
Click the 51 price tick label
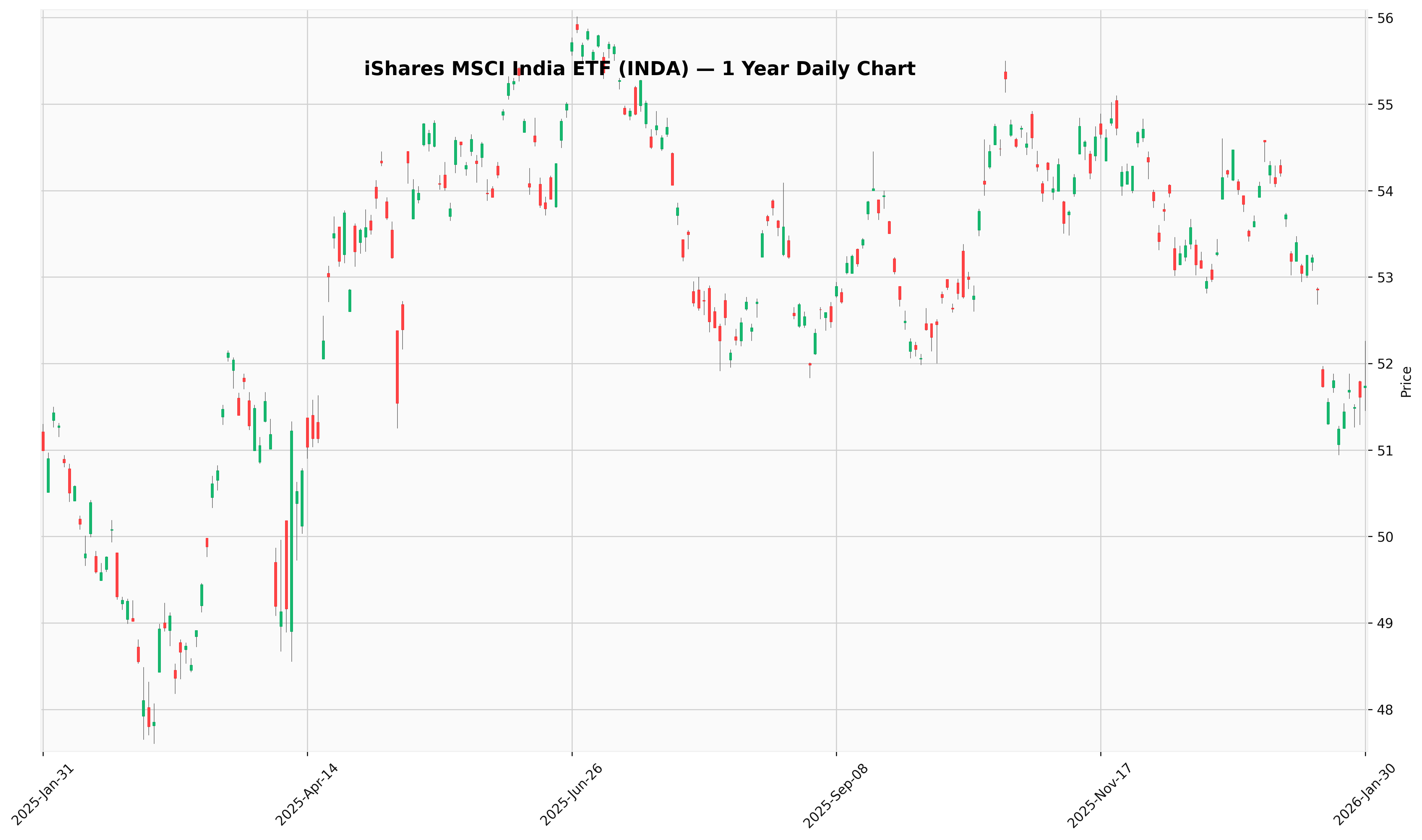coord(1386,451)
